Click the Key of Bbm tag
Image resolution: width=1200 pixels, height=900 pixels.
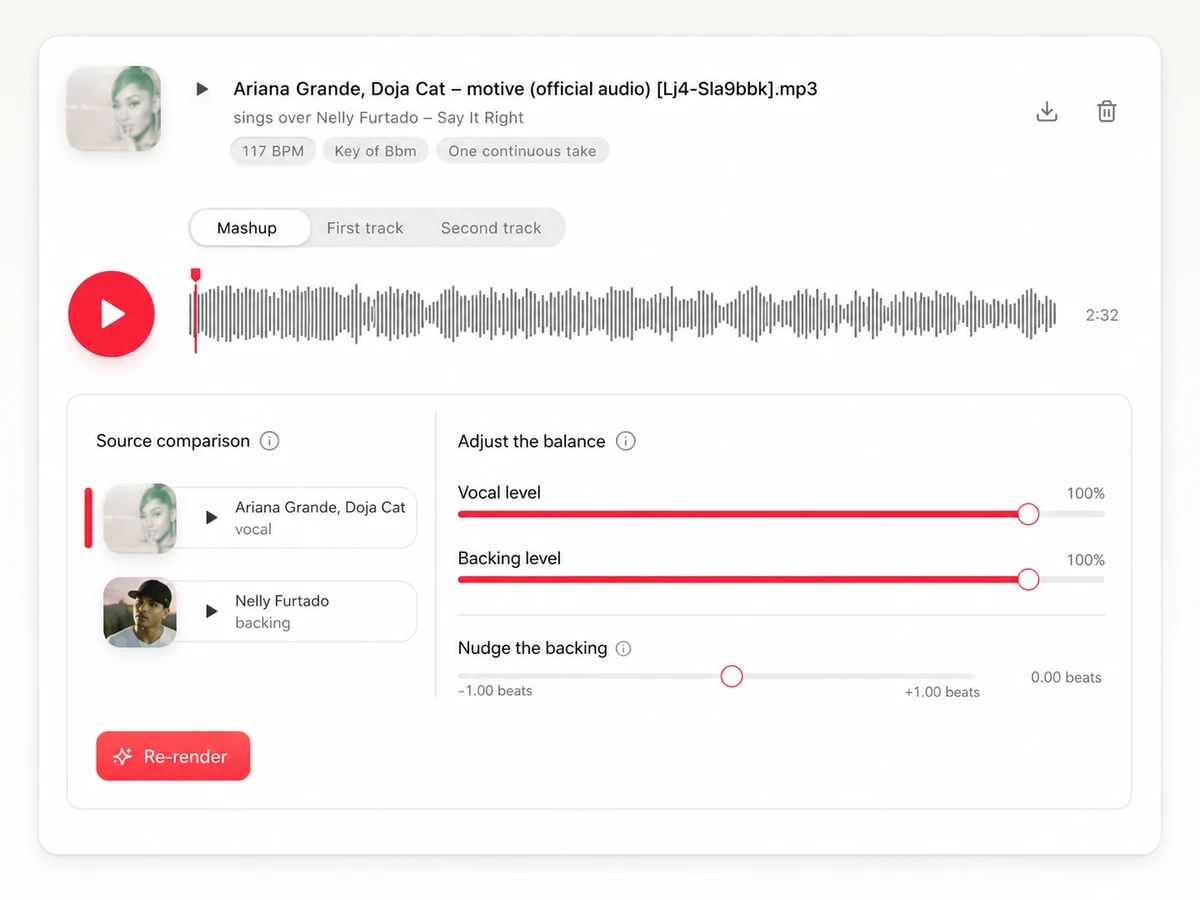click(x=375, y=151)
